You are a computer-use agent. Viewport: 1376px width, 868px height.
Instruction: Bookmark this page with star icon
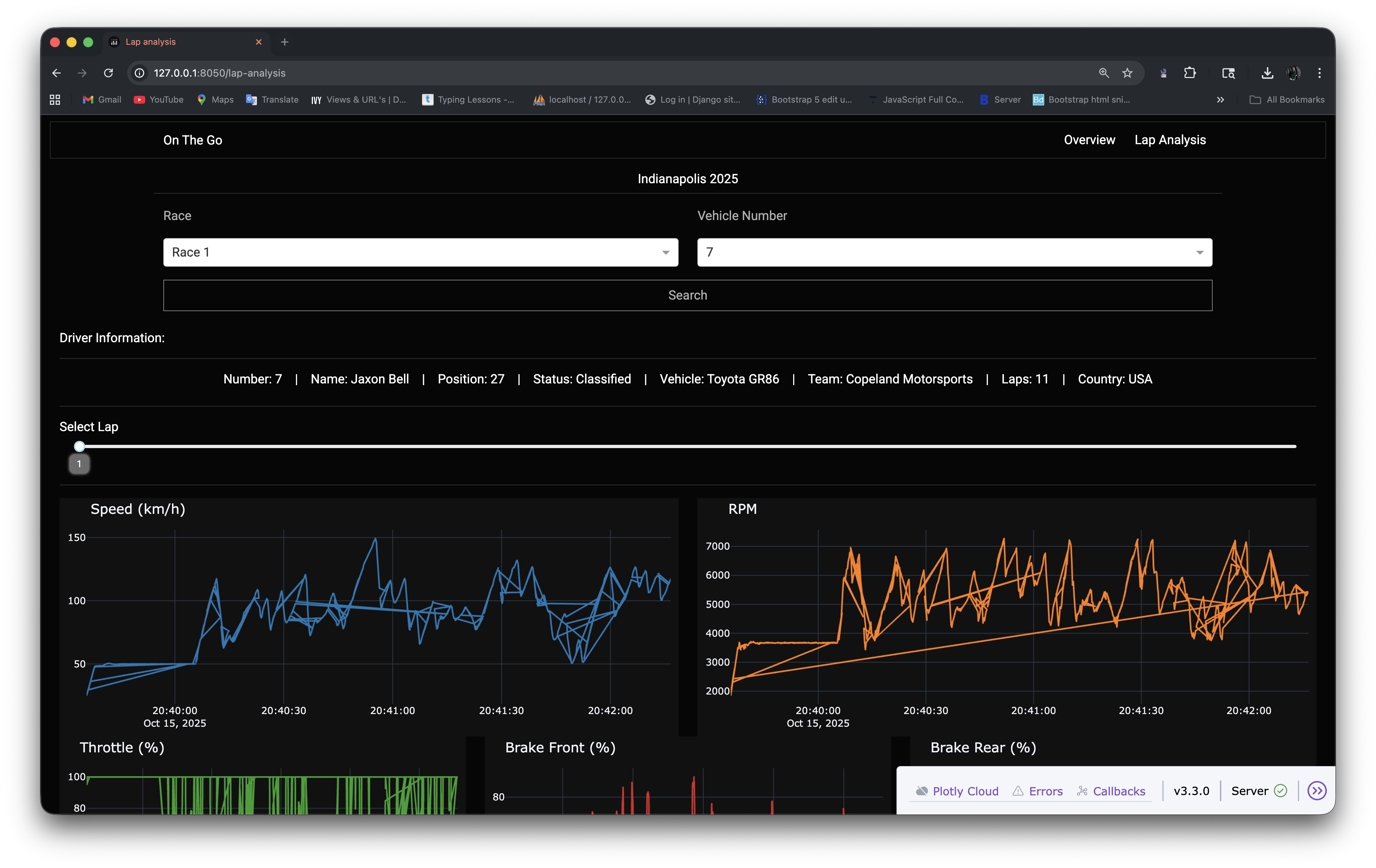click(1127, 73)
